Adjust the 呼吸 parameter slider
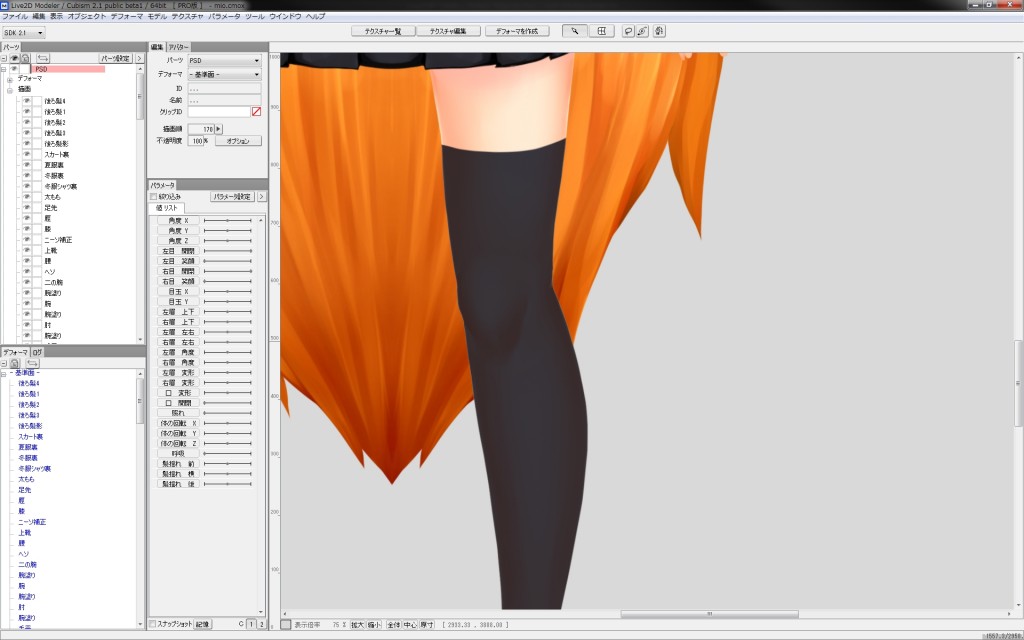Screen dimensions: 1024x640 coord(227,453)
